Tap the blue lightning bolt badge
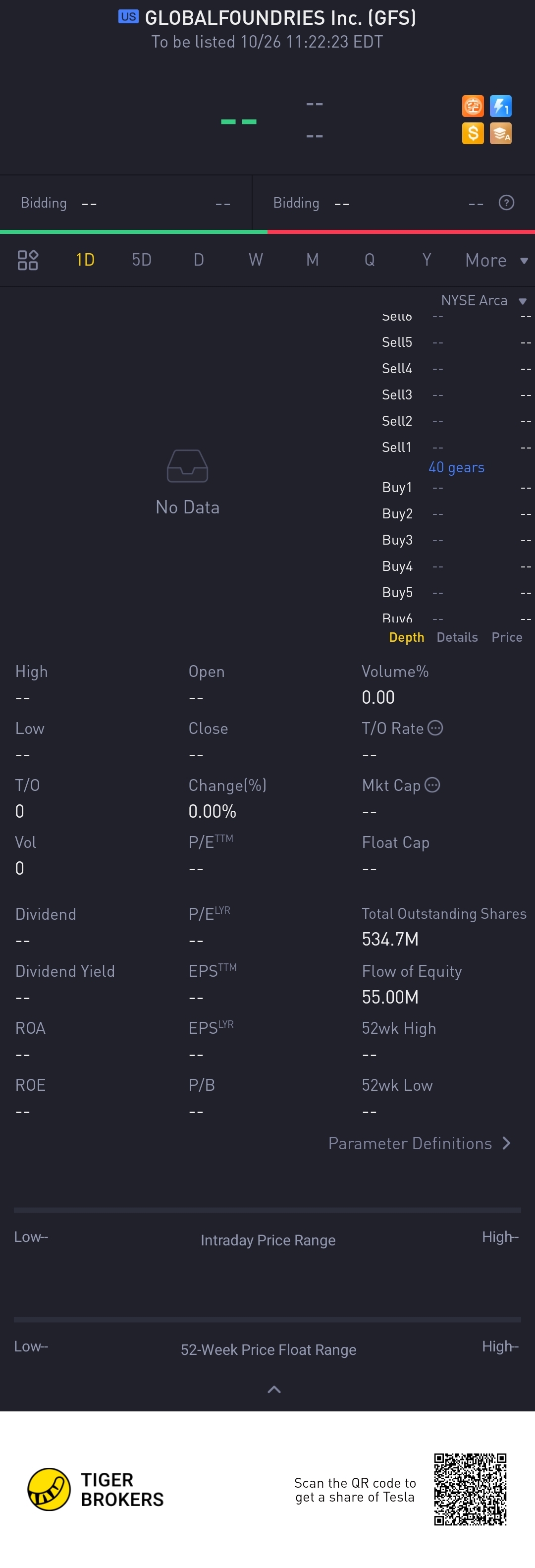This screenshot has height=1568, width=535. (501, 106)
